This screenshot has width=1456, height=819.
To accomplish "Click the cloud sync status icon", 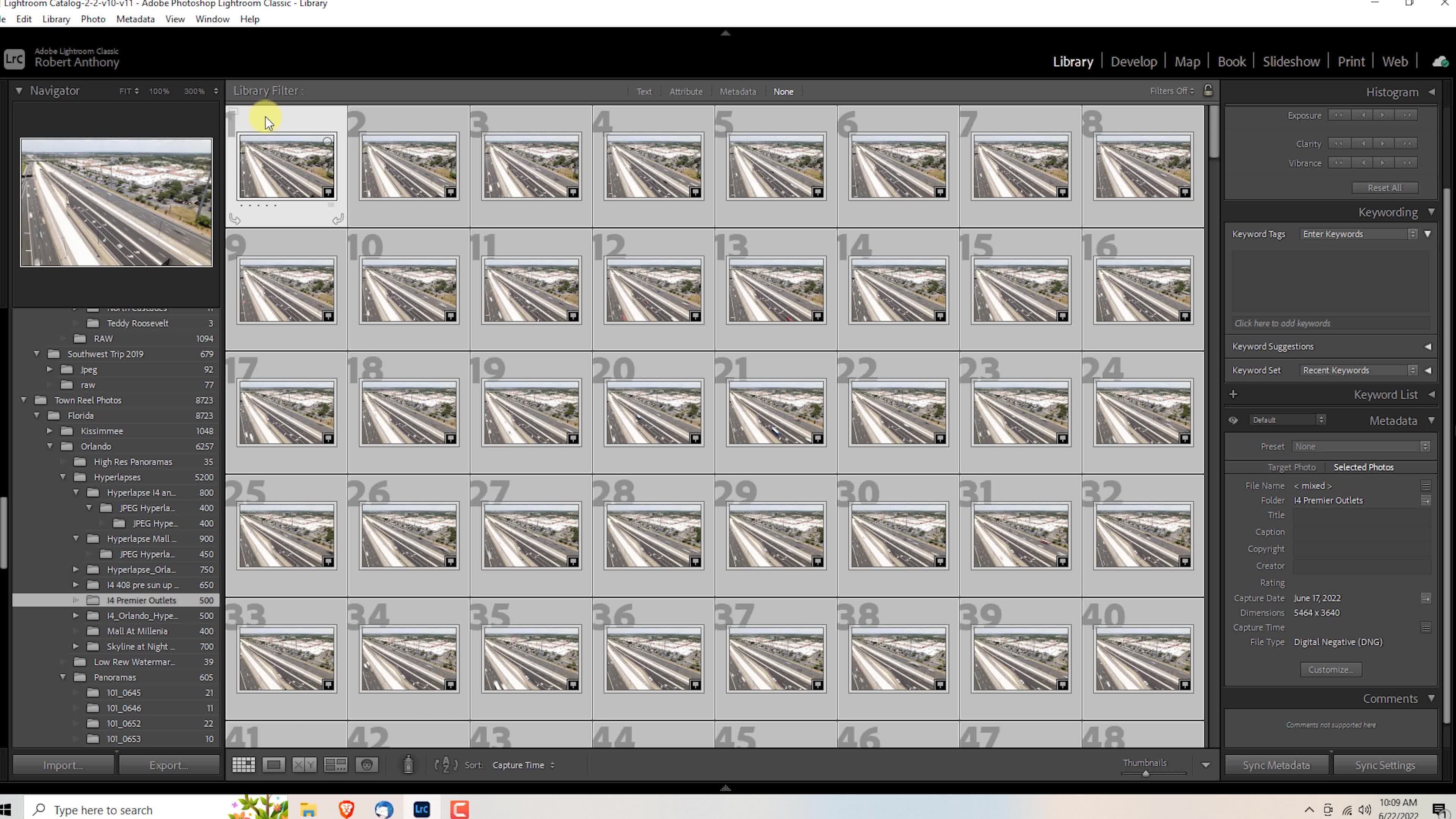I will pos(1440,61).
